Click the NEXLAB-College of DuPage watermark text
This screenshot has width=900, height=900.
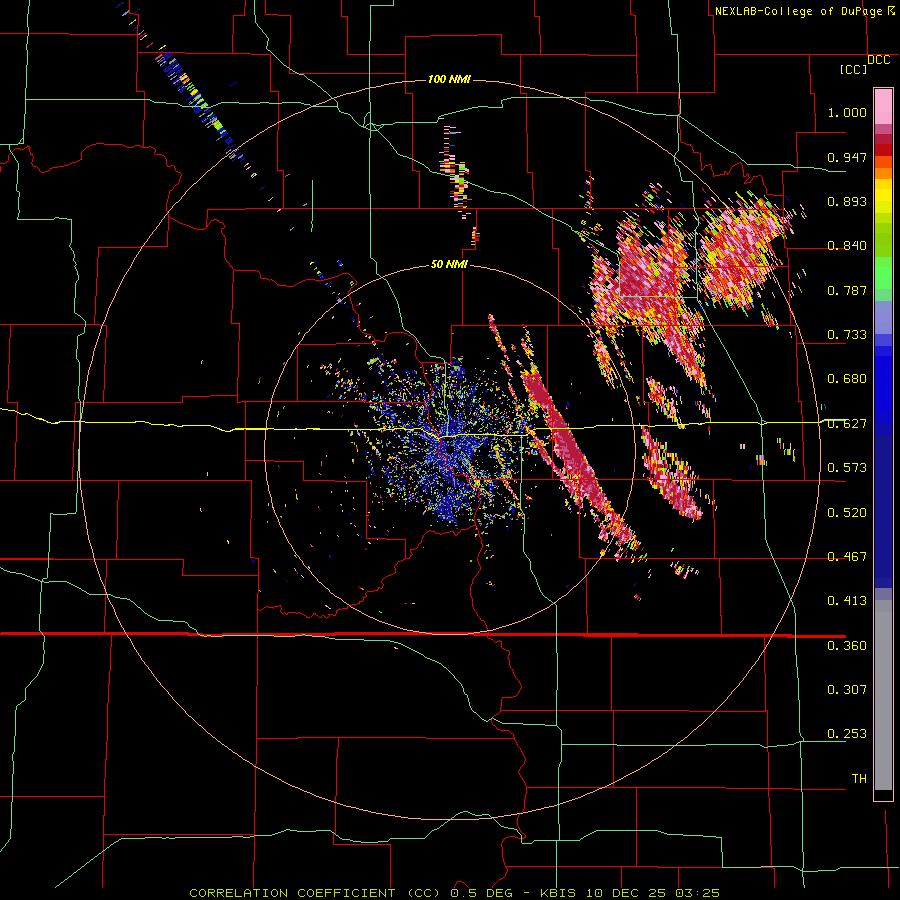point(798,11)
